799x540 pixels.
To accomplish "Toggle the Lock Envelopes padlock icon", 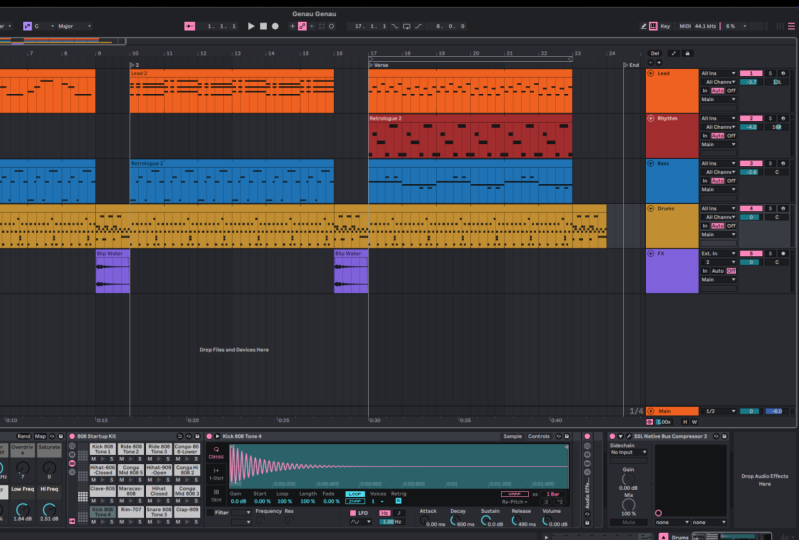I will [687, 53].
